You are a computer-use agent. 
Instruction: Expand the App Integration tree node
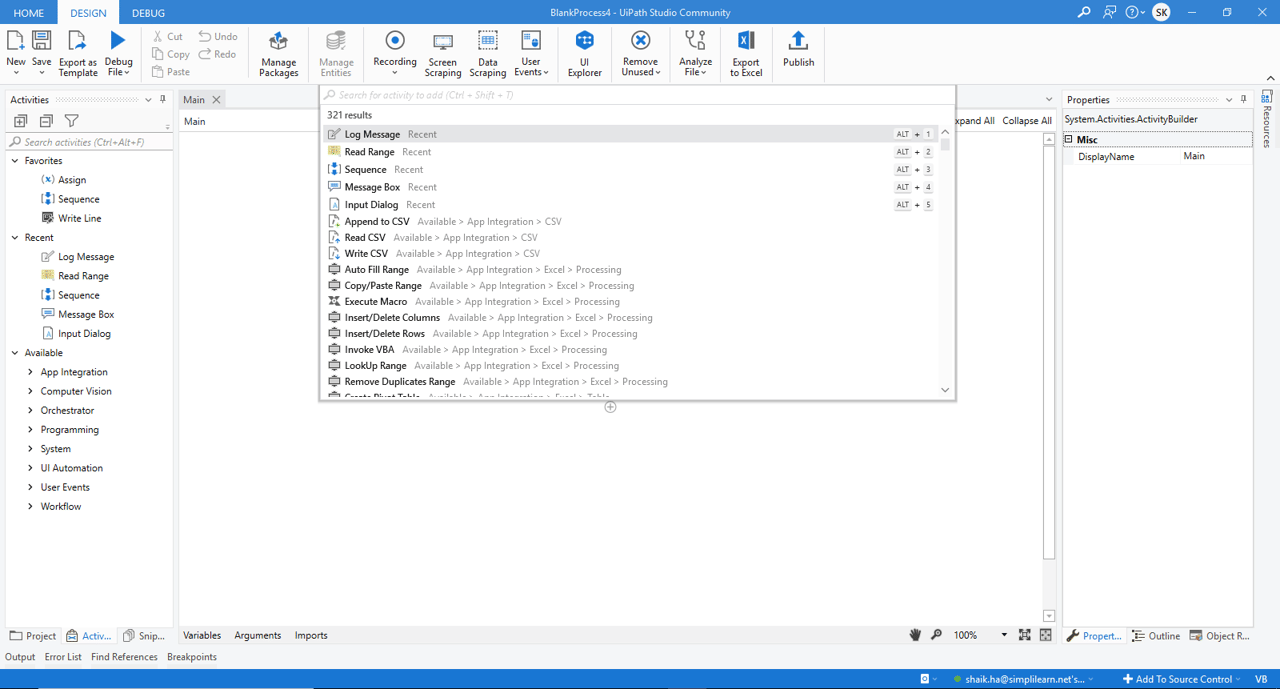coord(31,372)
